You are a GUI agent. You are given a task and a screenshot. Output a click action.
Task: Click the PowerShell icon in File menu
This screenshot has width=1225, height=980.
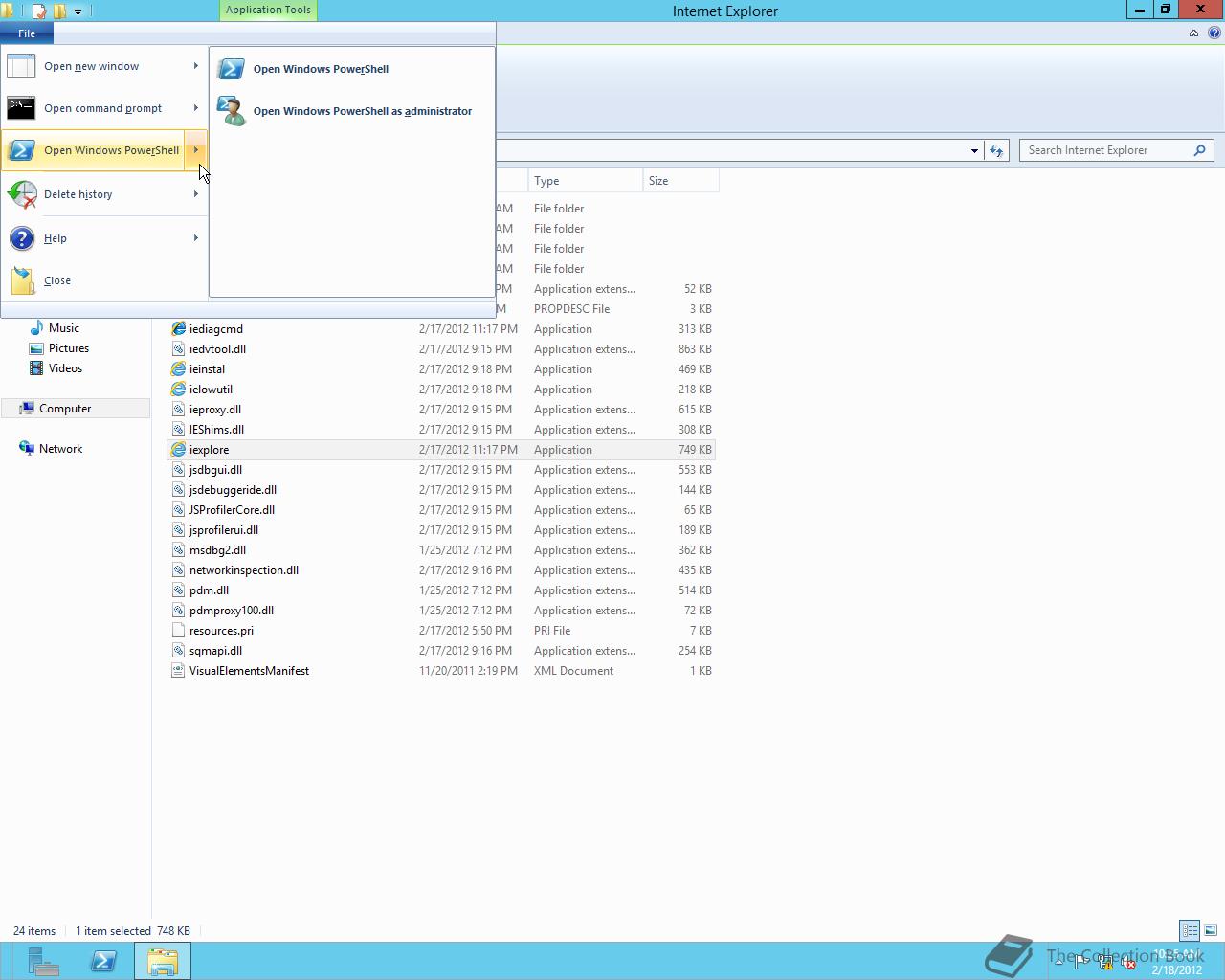(21, 150)
